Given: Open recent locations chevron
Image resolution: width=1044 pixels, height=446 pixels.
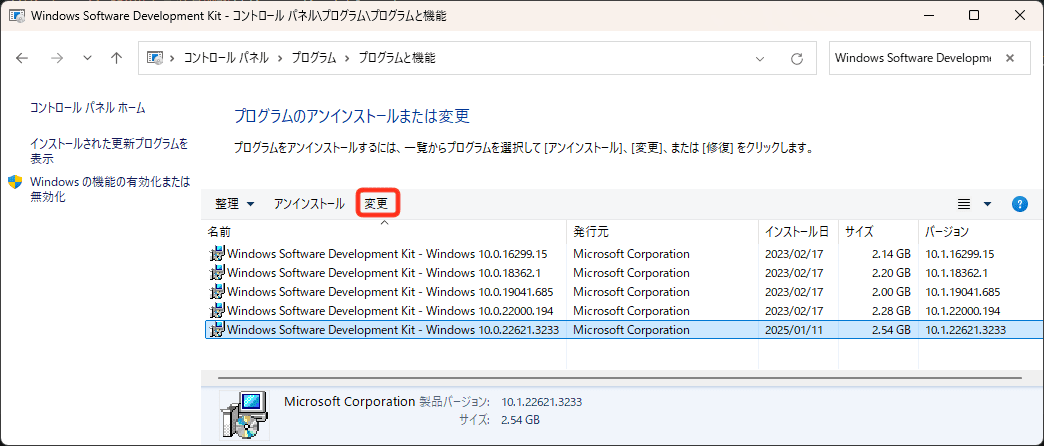Looking at the screenshot, I should point(87,58).
